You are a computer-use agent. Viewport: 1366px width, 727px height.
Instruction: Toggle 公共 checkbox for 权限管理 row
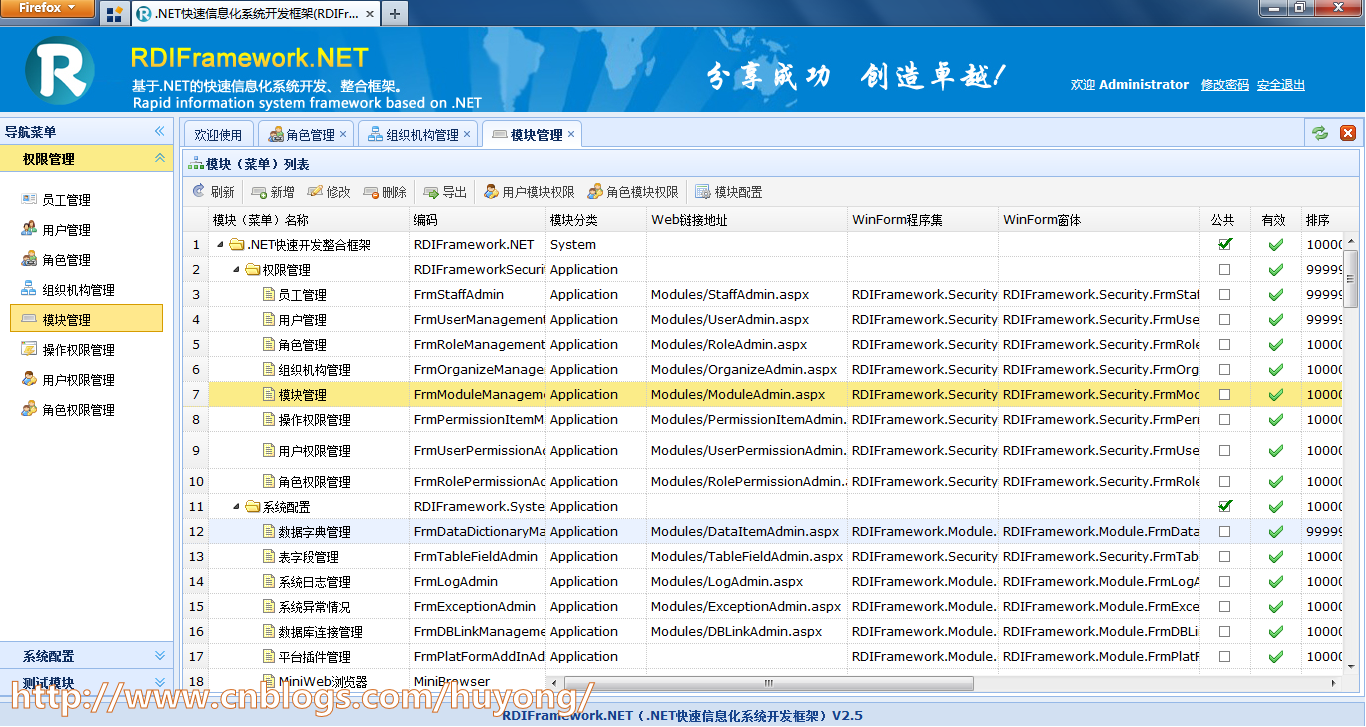click(x=1225, y=269)
